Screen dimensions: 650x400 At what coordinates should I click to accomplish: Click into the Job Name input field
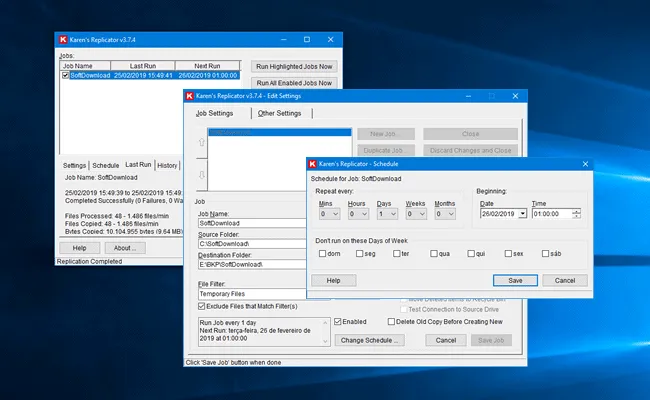click(x=252, y=223)
